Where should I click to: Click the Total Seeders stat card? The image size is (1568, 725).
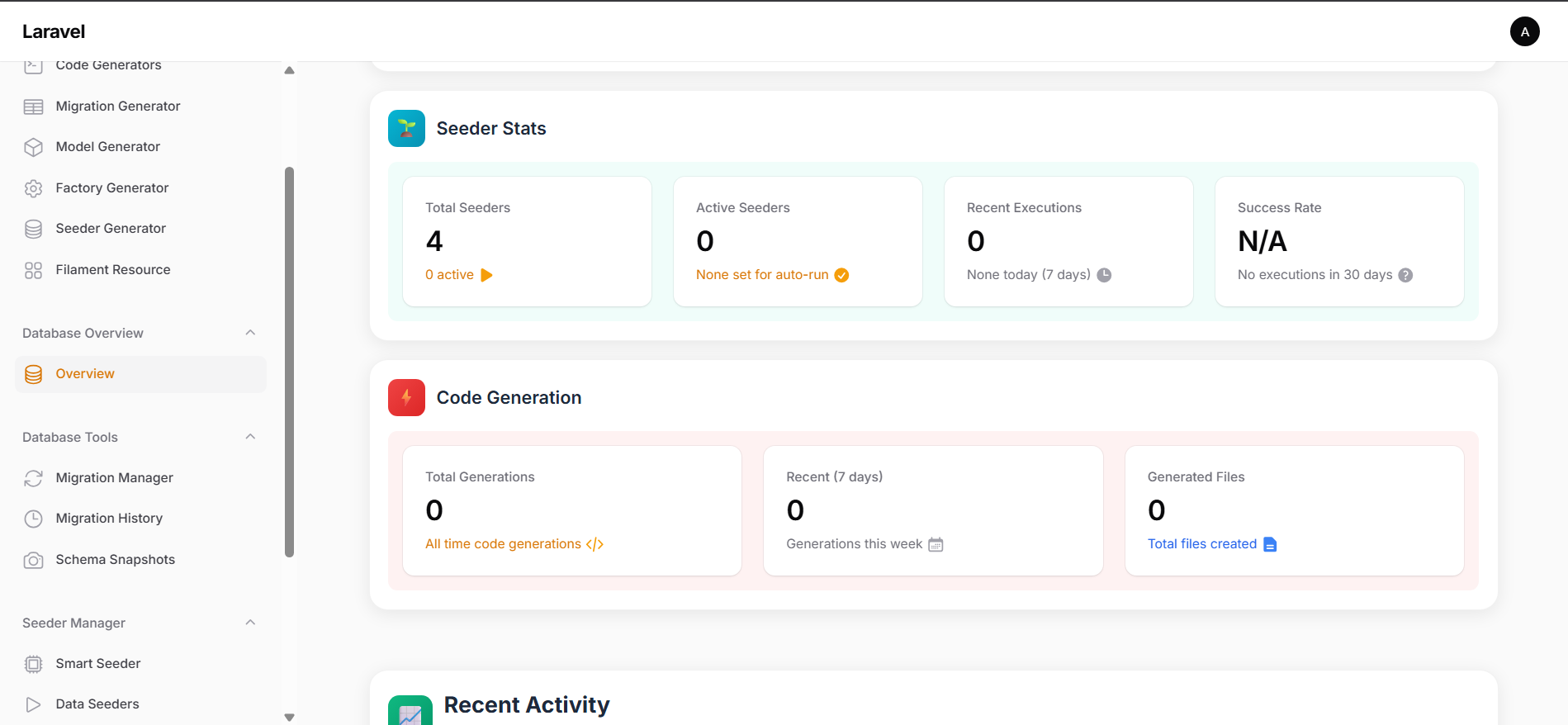coord(527,241)
